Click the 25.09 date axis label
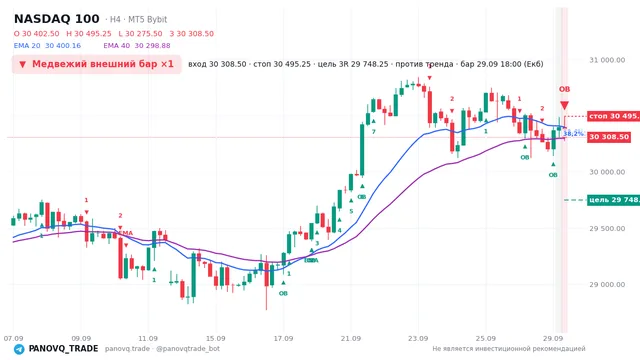Screen dimensions: 640x360 coord(486,338)
